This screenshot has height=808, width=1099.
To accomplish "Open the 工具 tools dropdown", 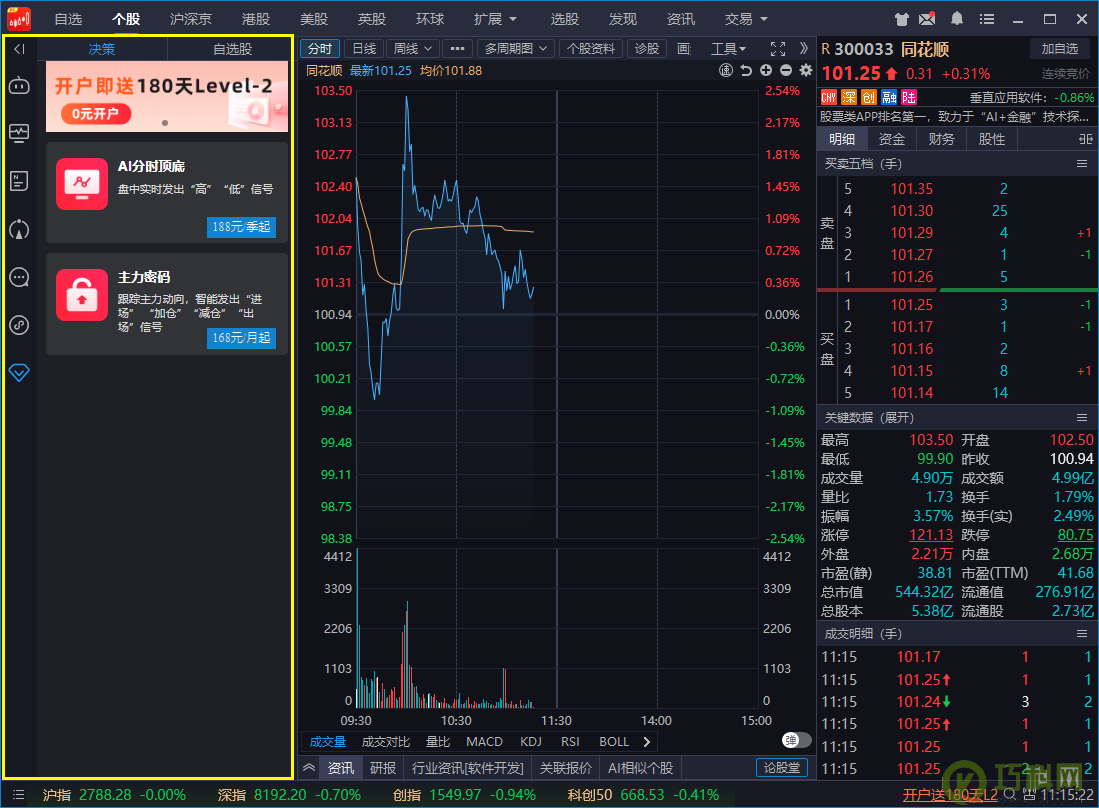I will coord(729,48).
